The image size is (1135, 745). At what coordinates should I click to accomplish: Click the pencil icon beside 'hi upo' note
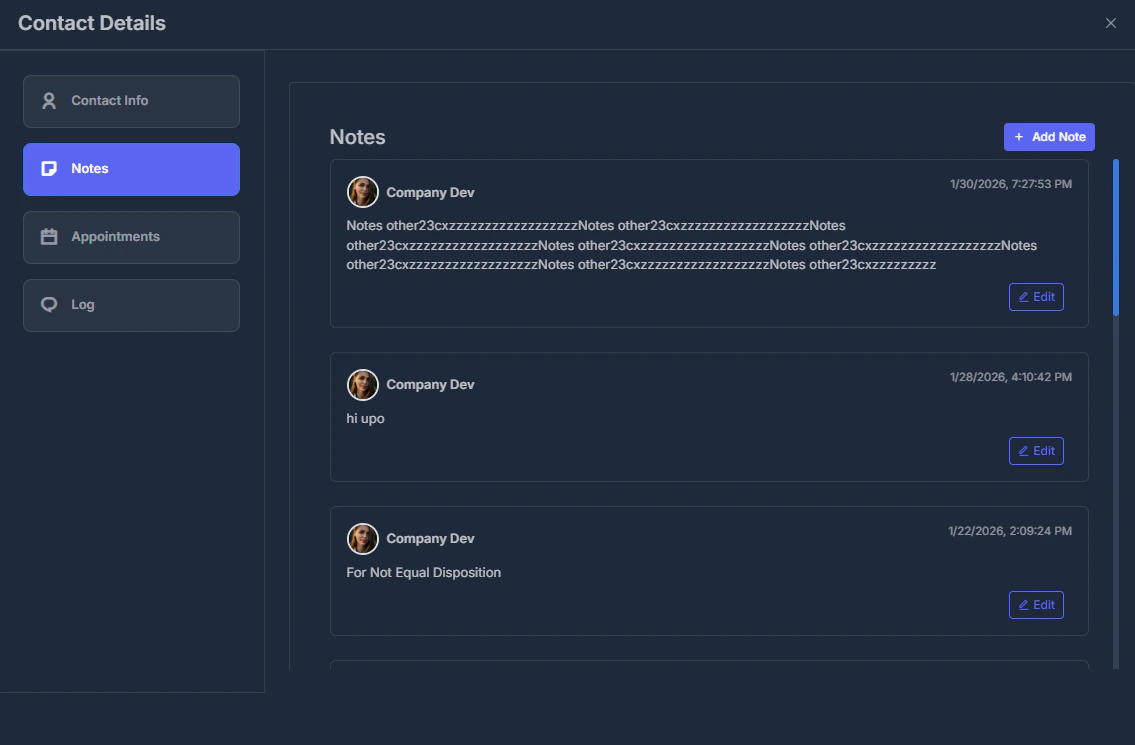1023,450
